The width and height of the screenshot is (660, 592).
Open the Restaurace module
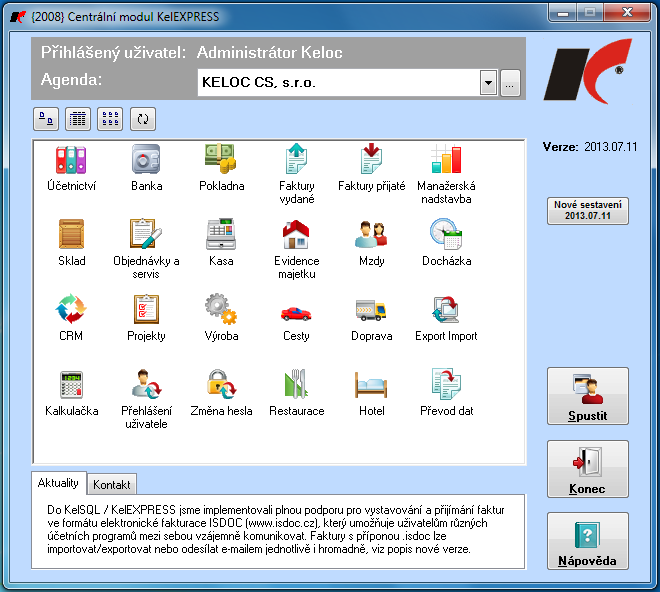296,392
